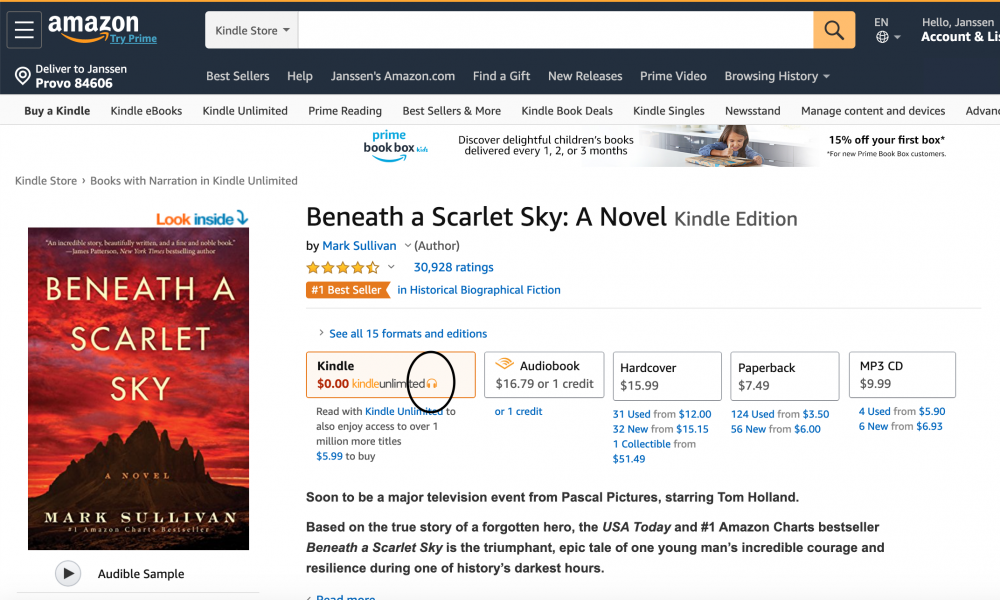
Task: Click the orange search magnifier icon
Action: coord(834,29)
